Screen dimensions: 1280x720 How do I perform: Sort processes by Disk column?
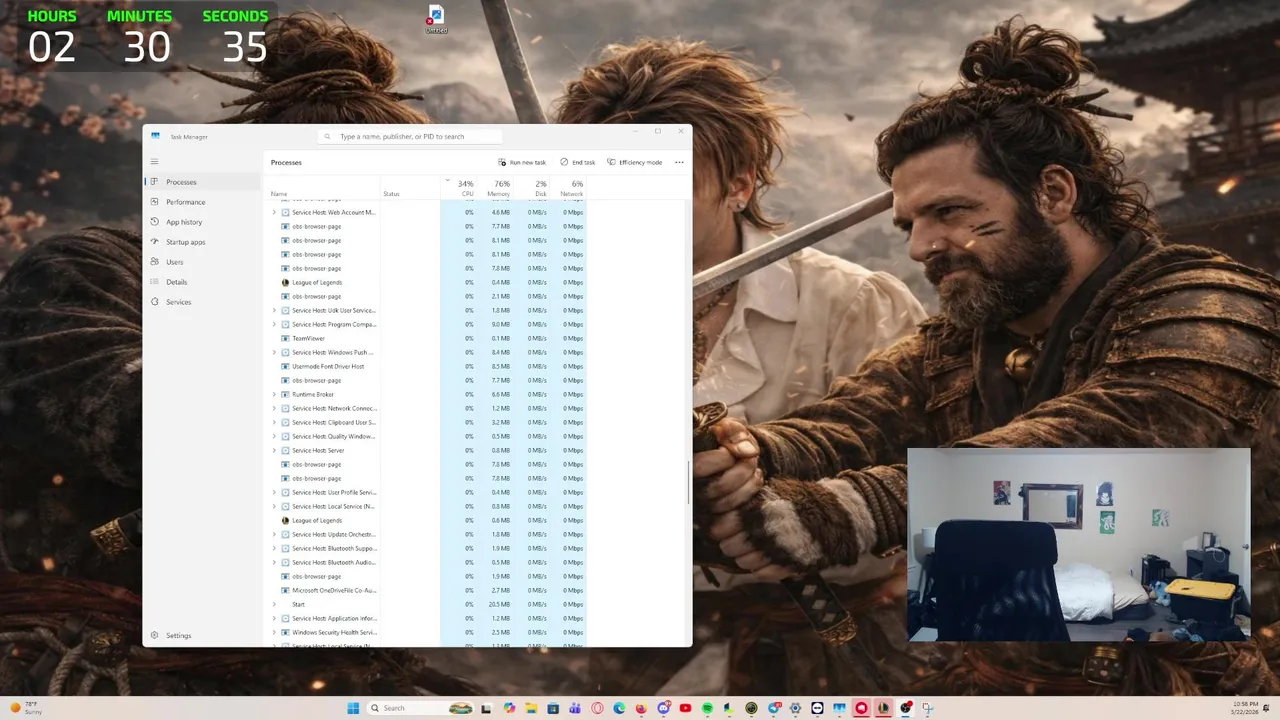(532, 188)
